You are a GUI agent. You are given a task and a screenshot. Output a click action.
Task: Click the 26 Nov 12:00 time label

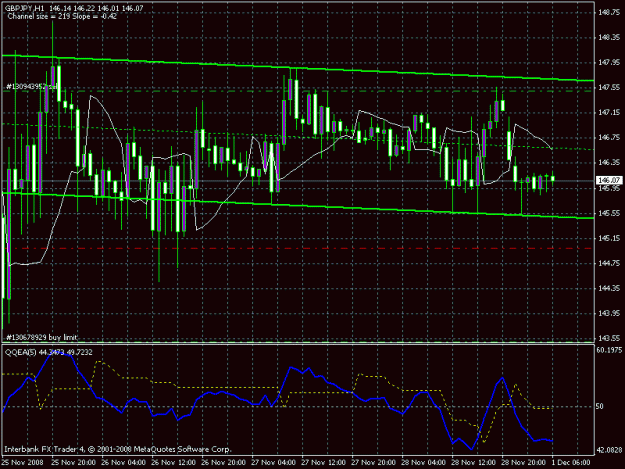(173, 463)
